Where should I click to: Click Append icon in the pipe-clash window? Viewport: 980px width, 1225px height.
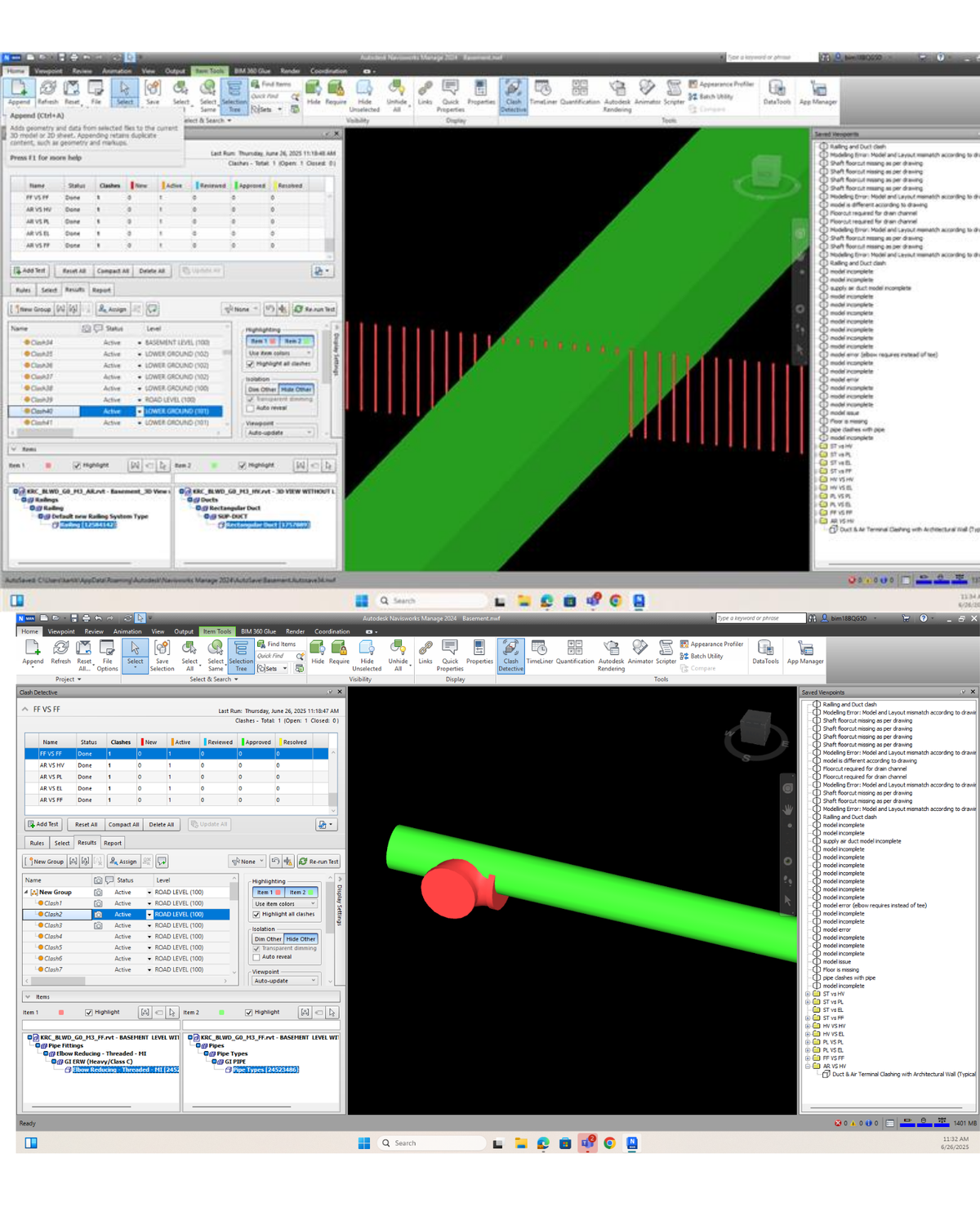33,648
